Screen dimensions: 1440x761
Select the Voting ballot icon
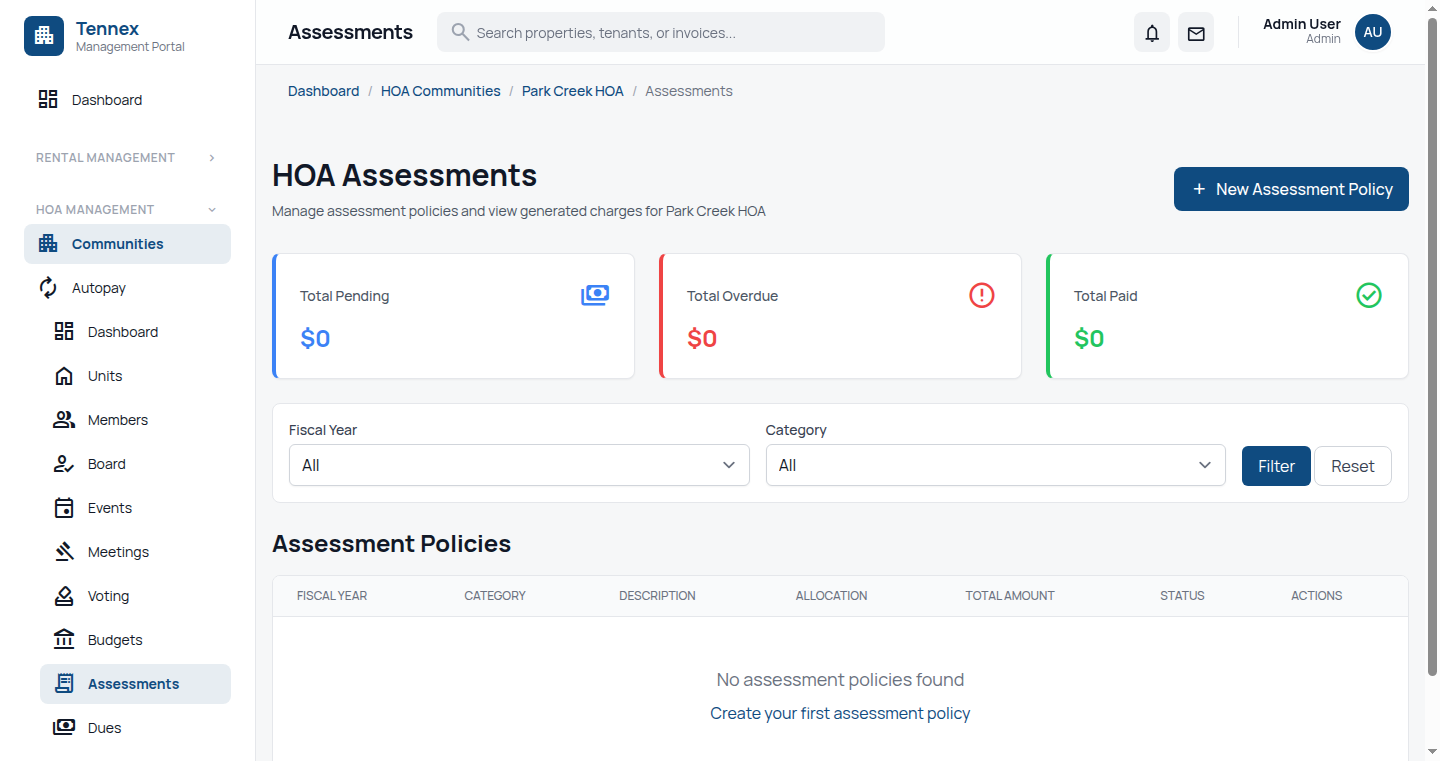click(x=64, y=595)
